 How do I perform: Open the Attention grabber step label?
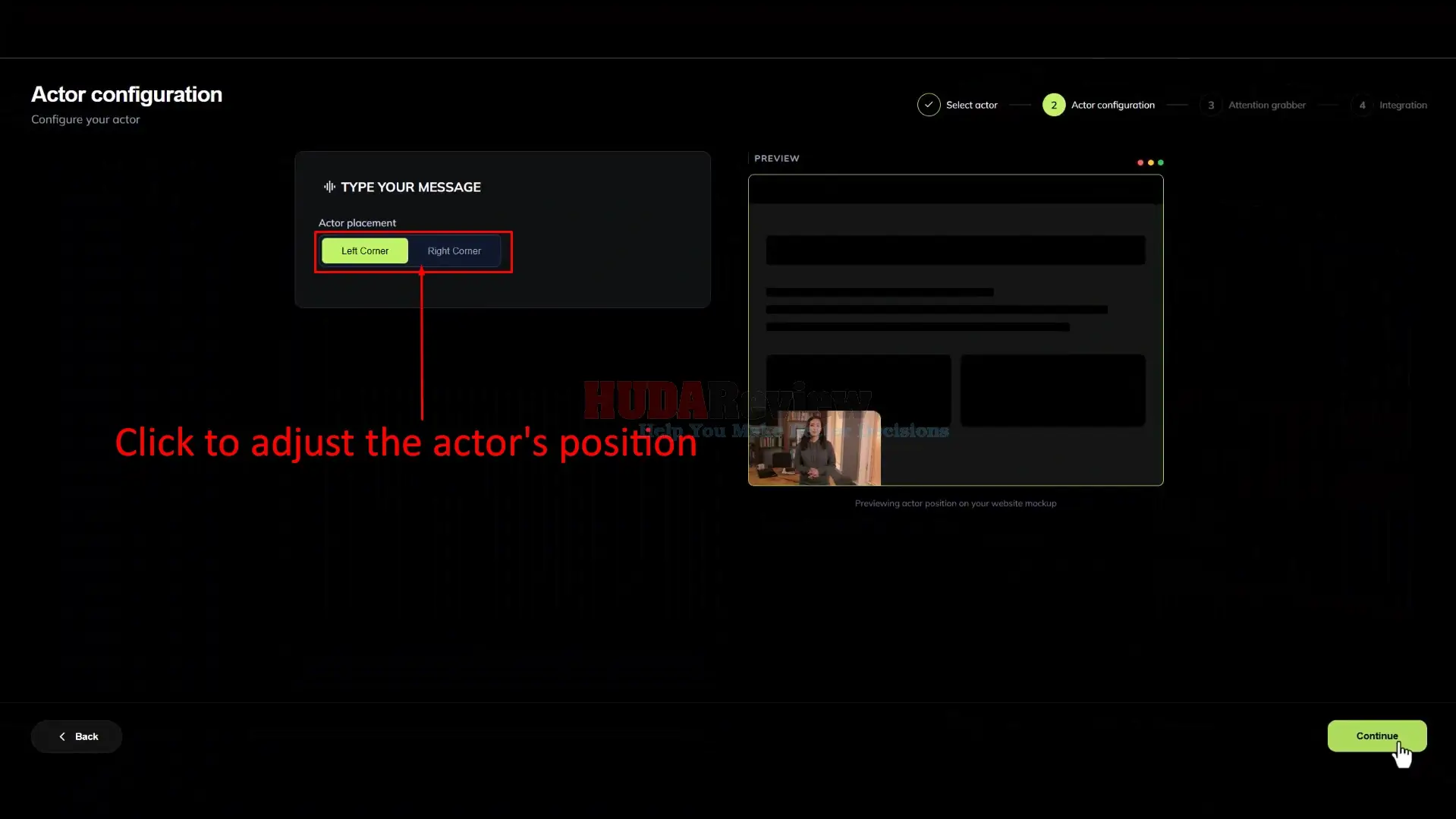[x=1266, y=105]
